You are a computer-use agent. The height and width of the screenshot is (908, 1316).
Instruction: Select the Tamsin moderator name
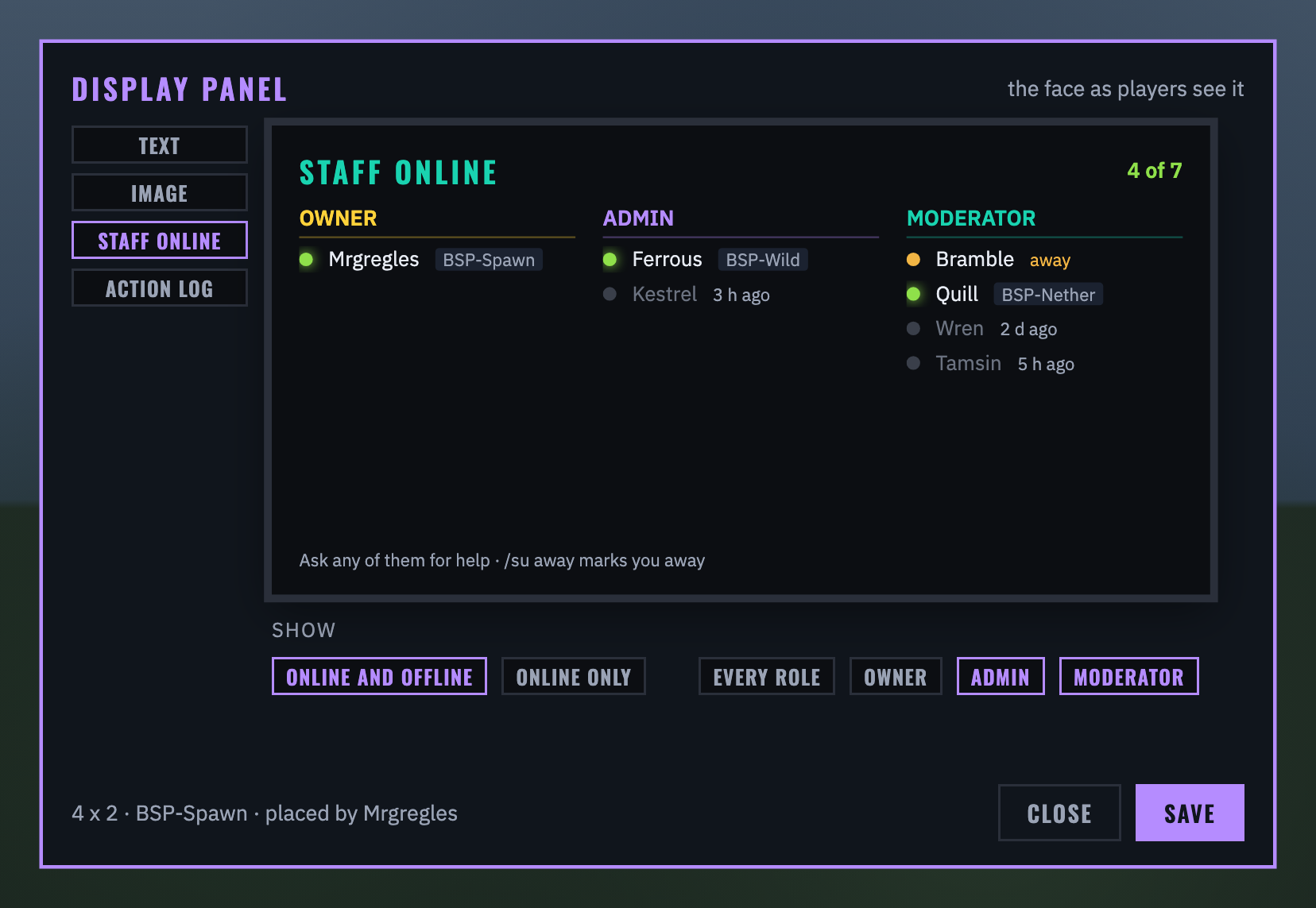tap(968, 363)
